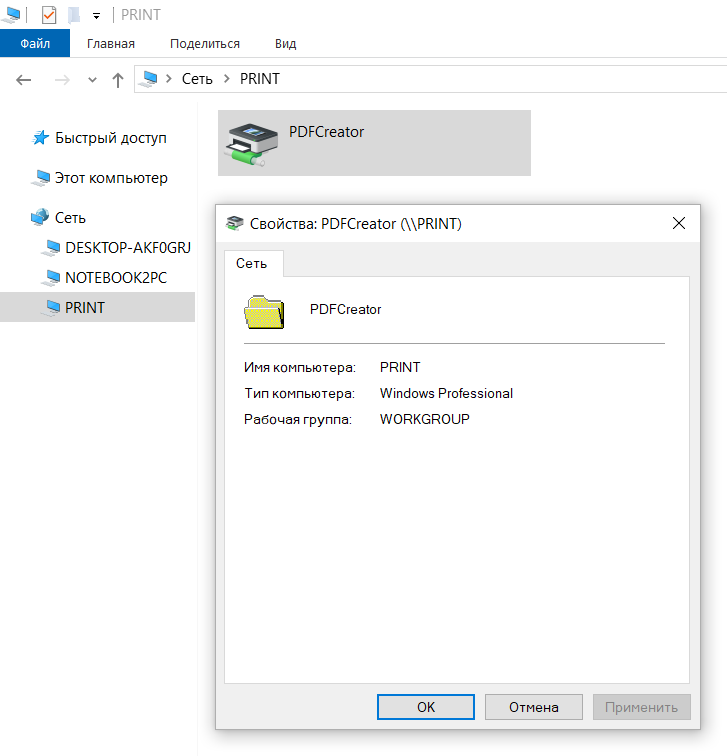Open the Customize Quick Access Toolbar dropdown
The width and height of the screenshot is (727, 756).
click(96, 16)
